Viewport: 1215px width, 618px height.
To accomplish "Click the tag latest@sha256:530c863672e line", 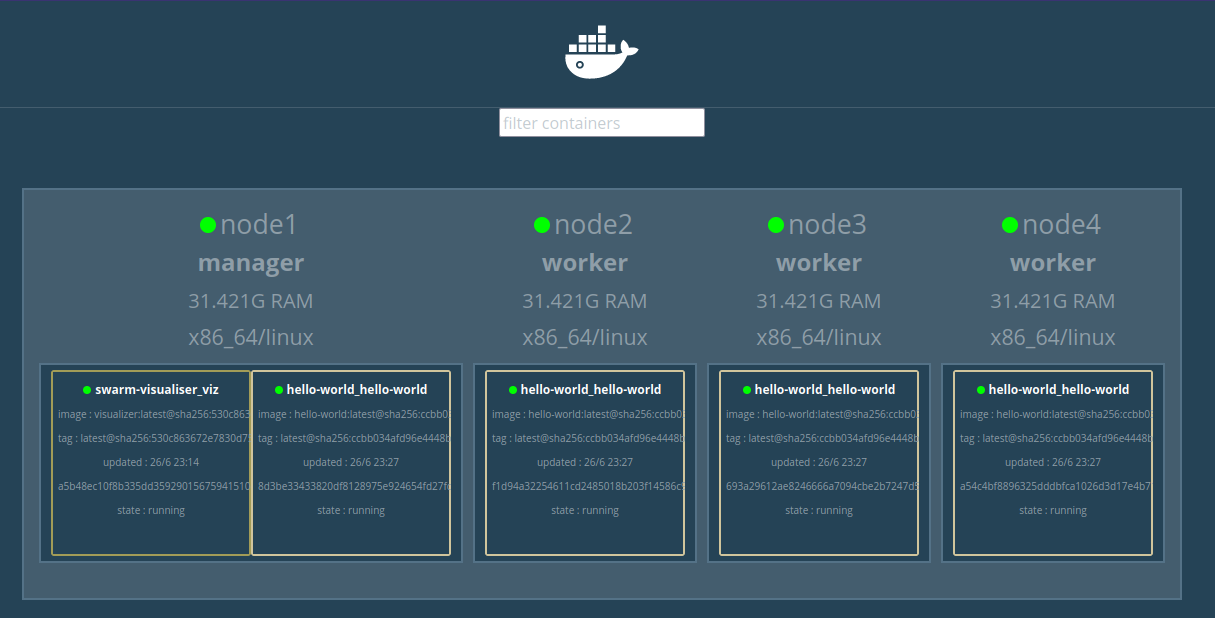I will [x=153, y=438].
